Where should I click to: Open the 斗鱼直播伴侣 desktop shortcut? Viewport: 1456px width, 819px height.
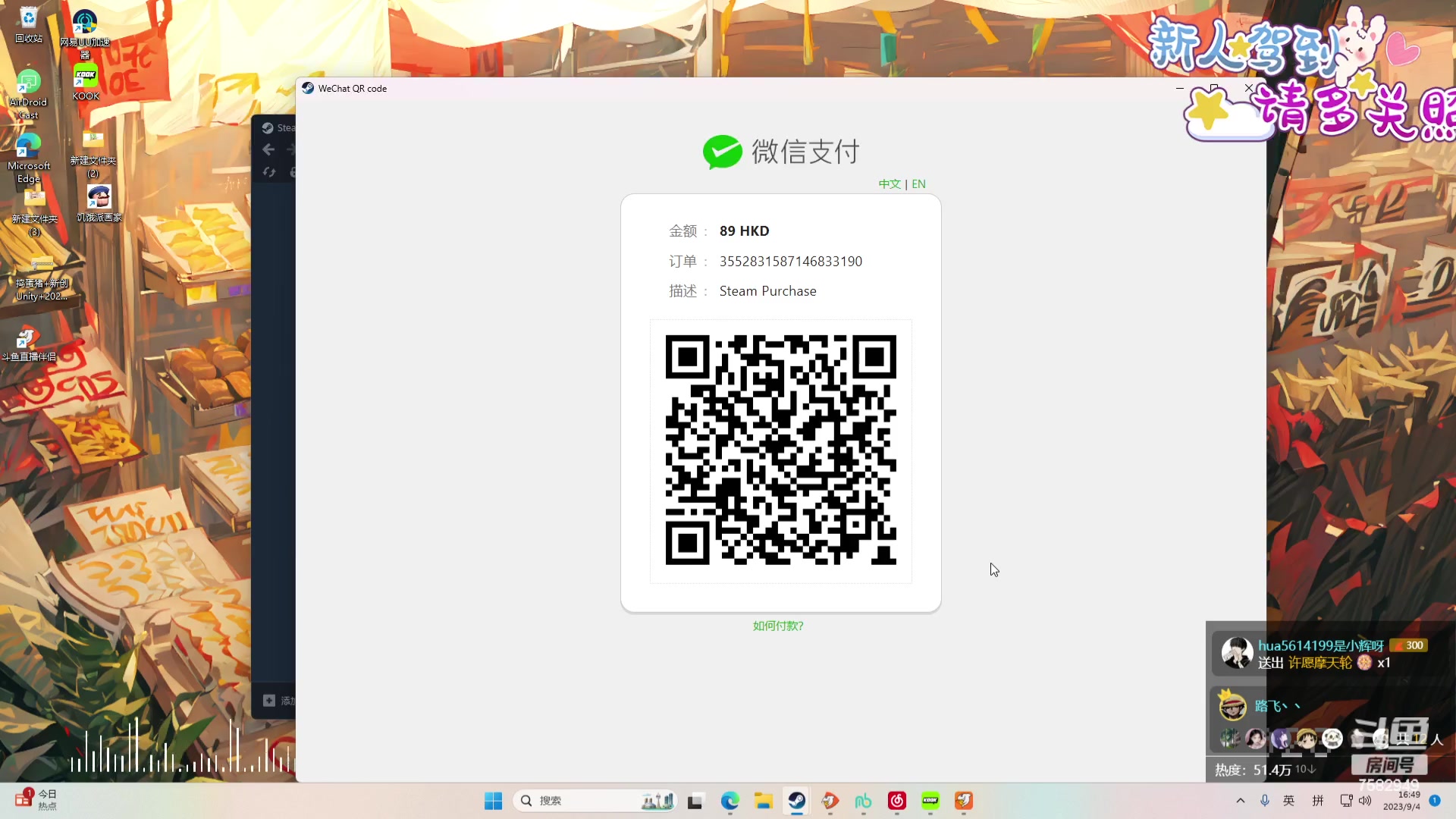29,344
